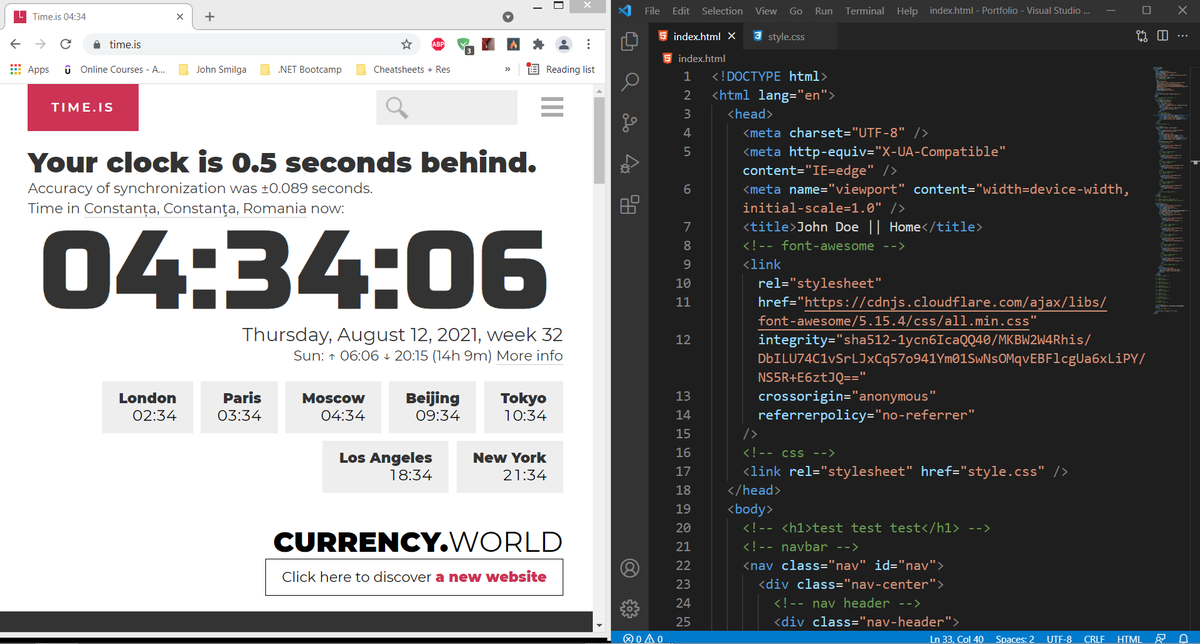
Task: Open the time.is hamburger menu
Action: pyautogui.click(x=552, y=107)
